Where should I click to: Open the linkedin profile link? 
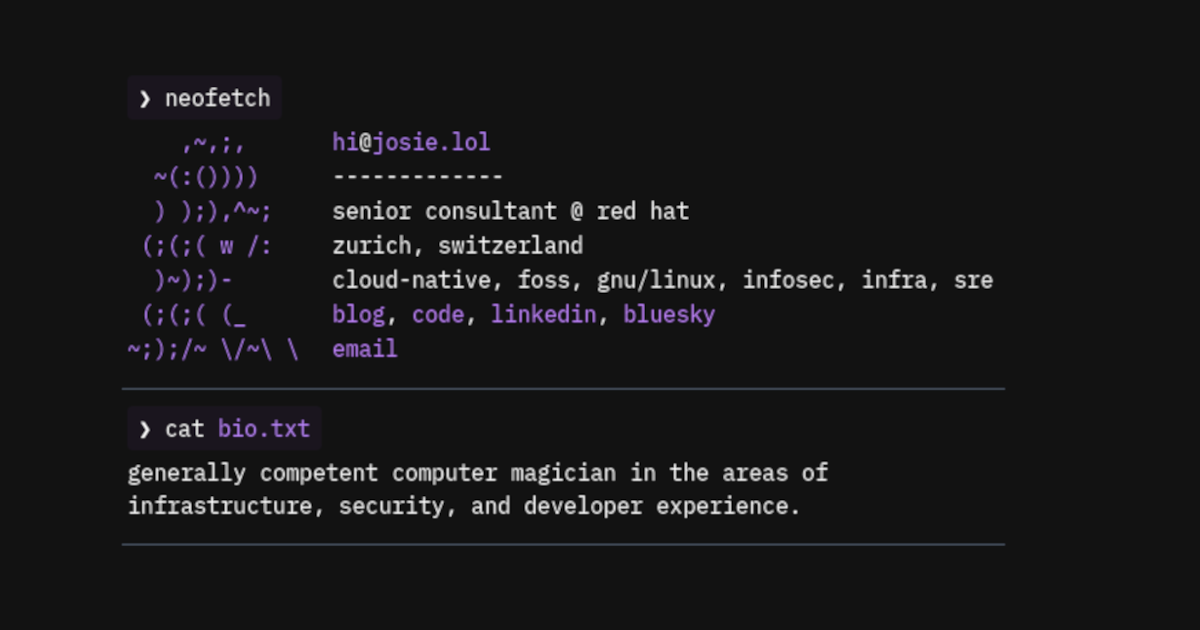click(x=543, y=315)
